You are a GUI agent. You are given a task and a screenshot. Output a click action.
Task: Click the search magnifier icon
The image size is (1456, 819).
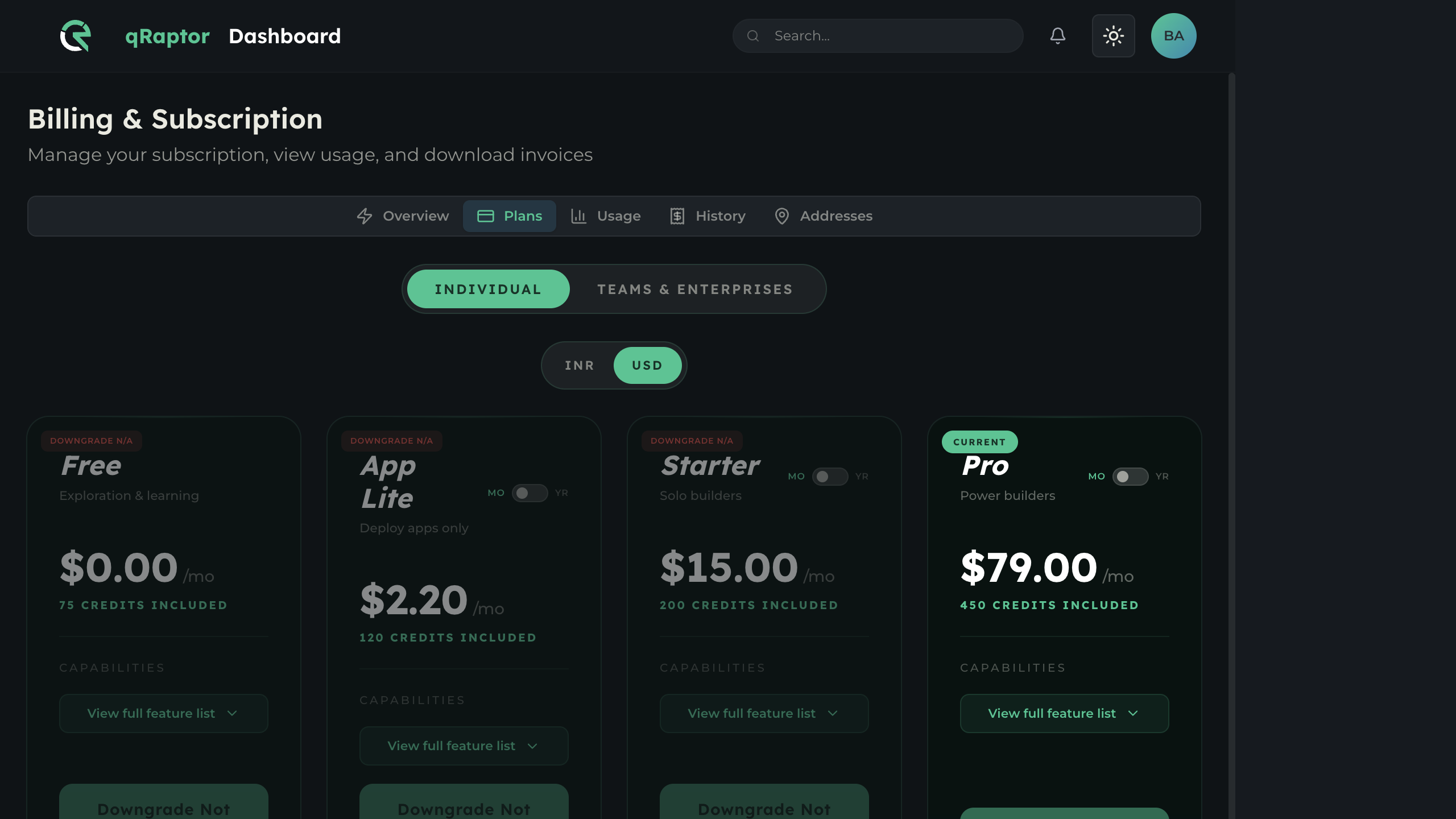753,36
